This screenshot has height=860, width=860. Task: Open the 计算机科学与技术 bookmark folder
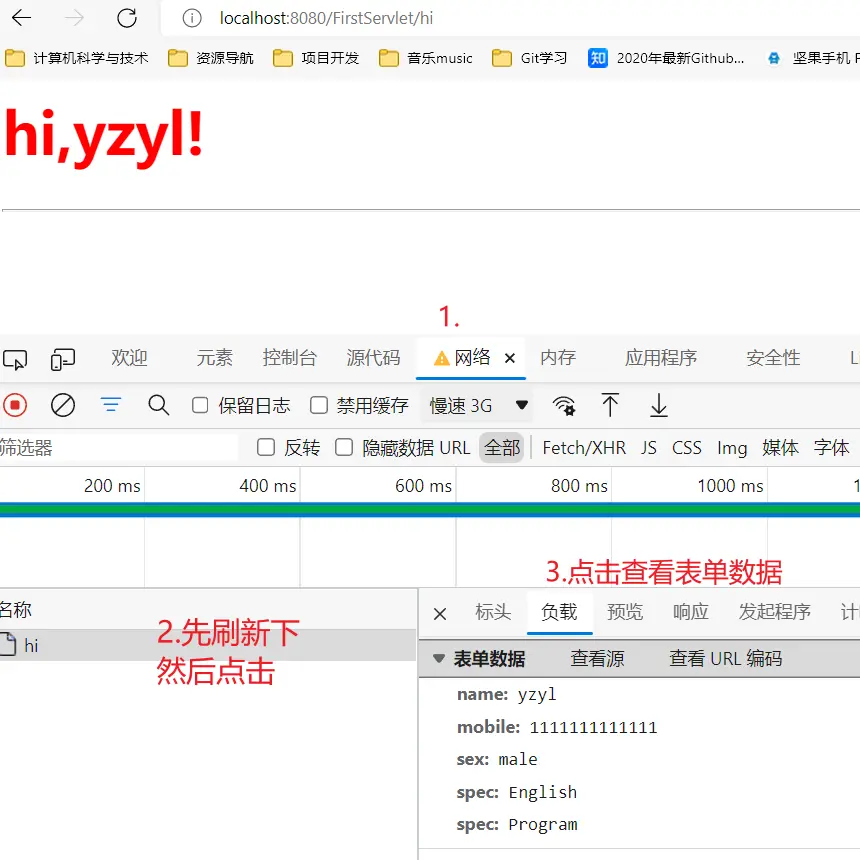pos(78,58)
